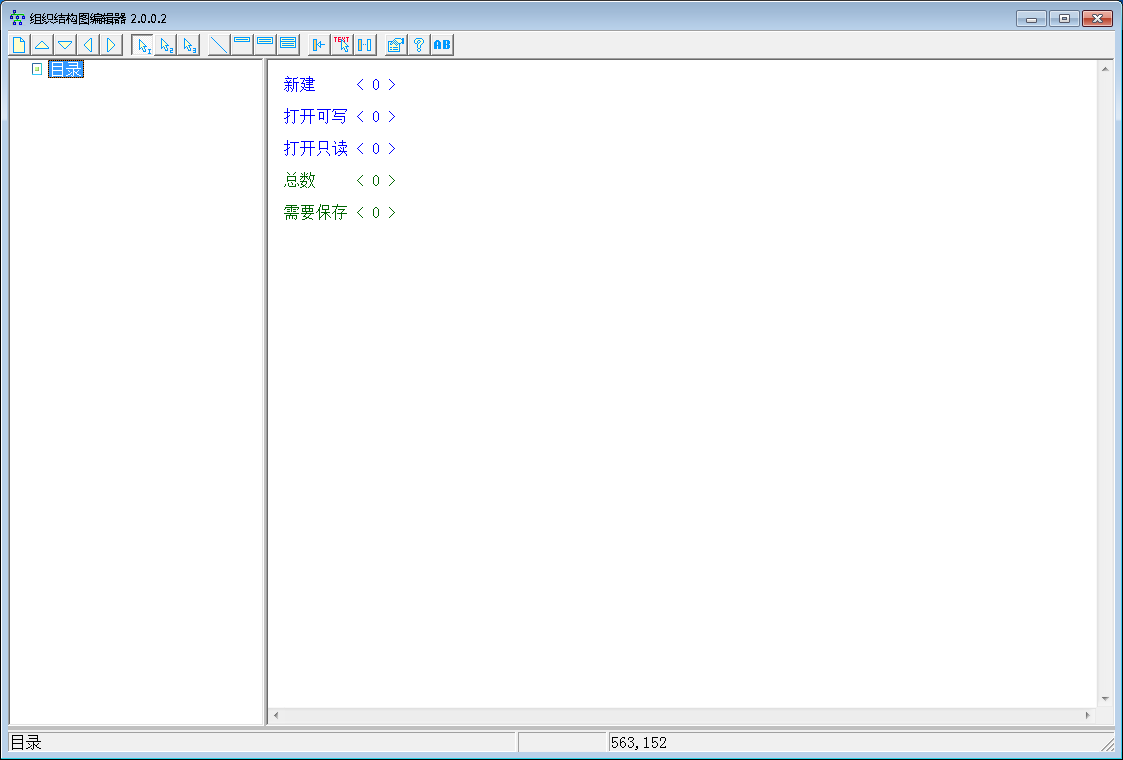
Task: Click the left chevron in 需要保存 row
Action: pos(360,212)
